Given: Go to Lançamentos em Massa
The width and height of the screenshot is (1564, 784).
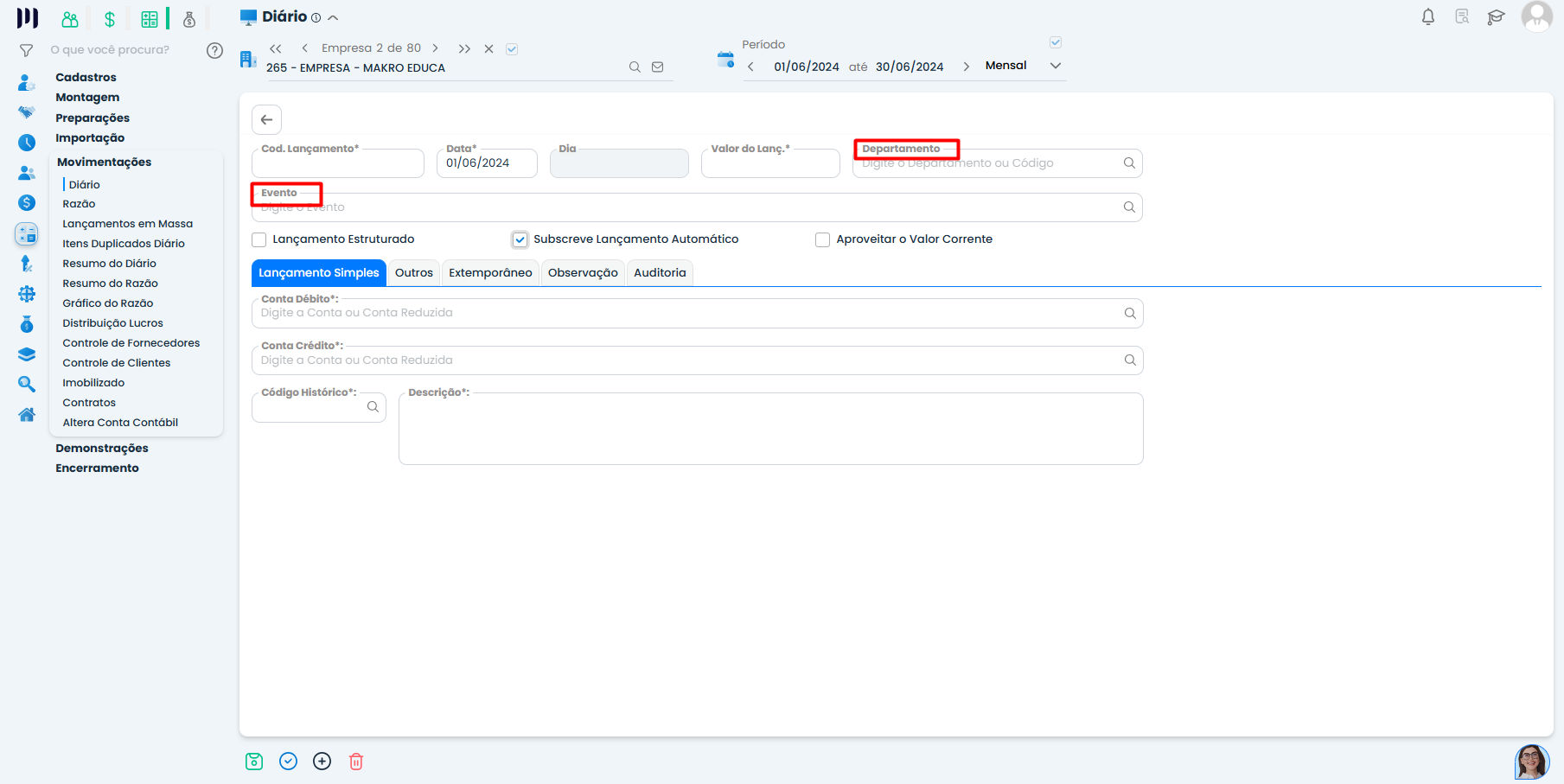Looking at the screenshot, I should click(127, 224).
